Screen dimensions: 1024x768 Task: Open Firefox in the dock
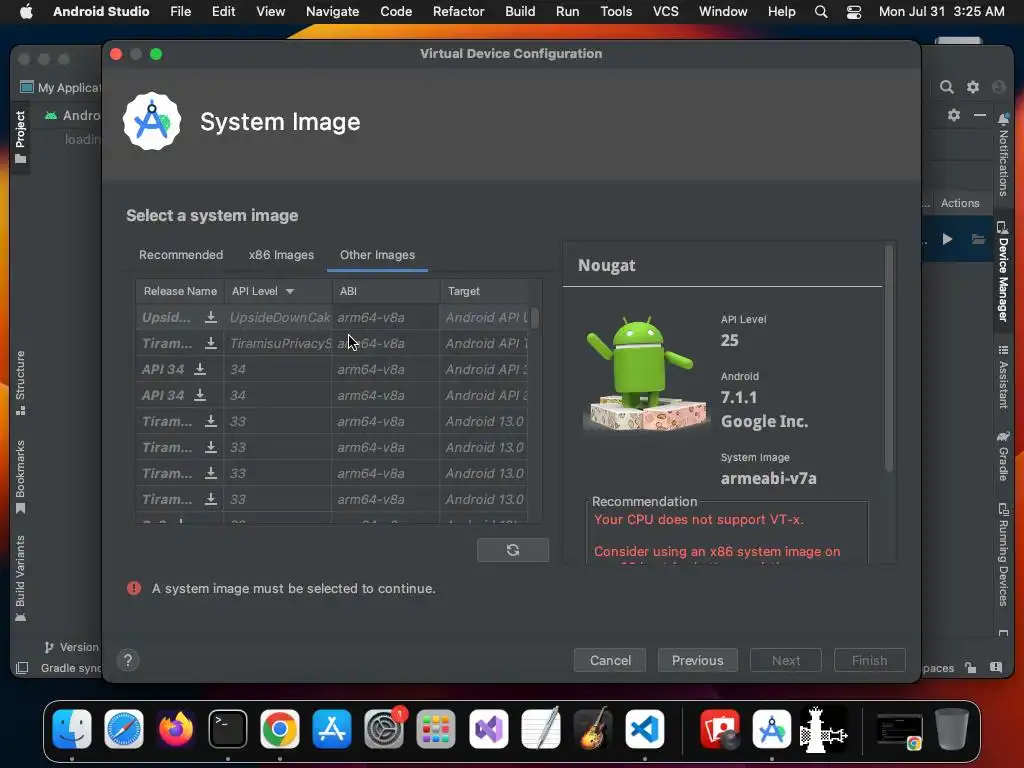point(176,729)
